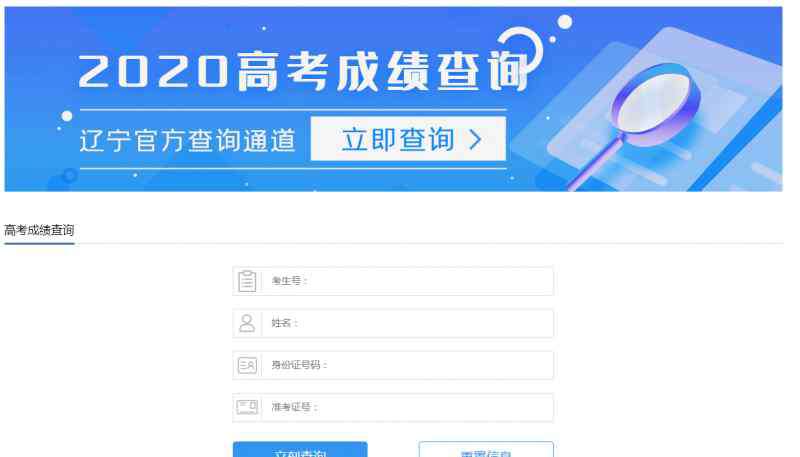The width and height of the screenshot is (800, 457).
Task: Click the 姓名 field label
Action: click(x=284, y=322)
